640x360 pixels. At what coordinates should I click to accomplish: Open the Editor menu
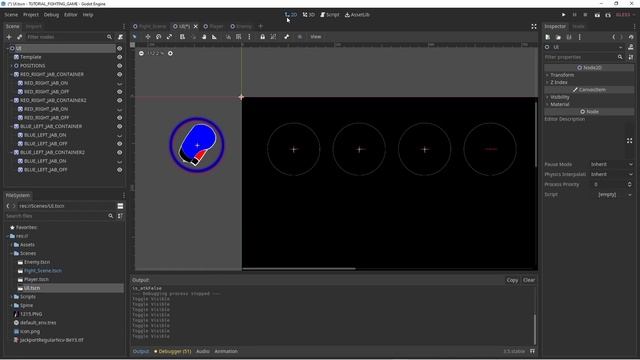point(71,15)
